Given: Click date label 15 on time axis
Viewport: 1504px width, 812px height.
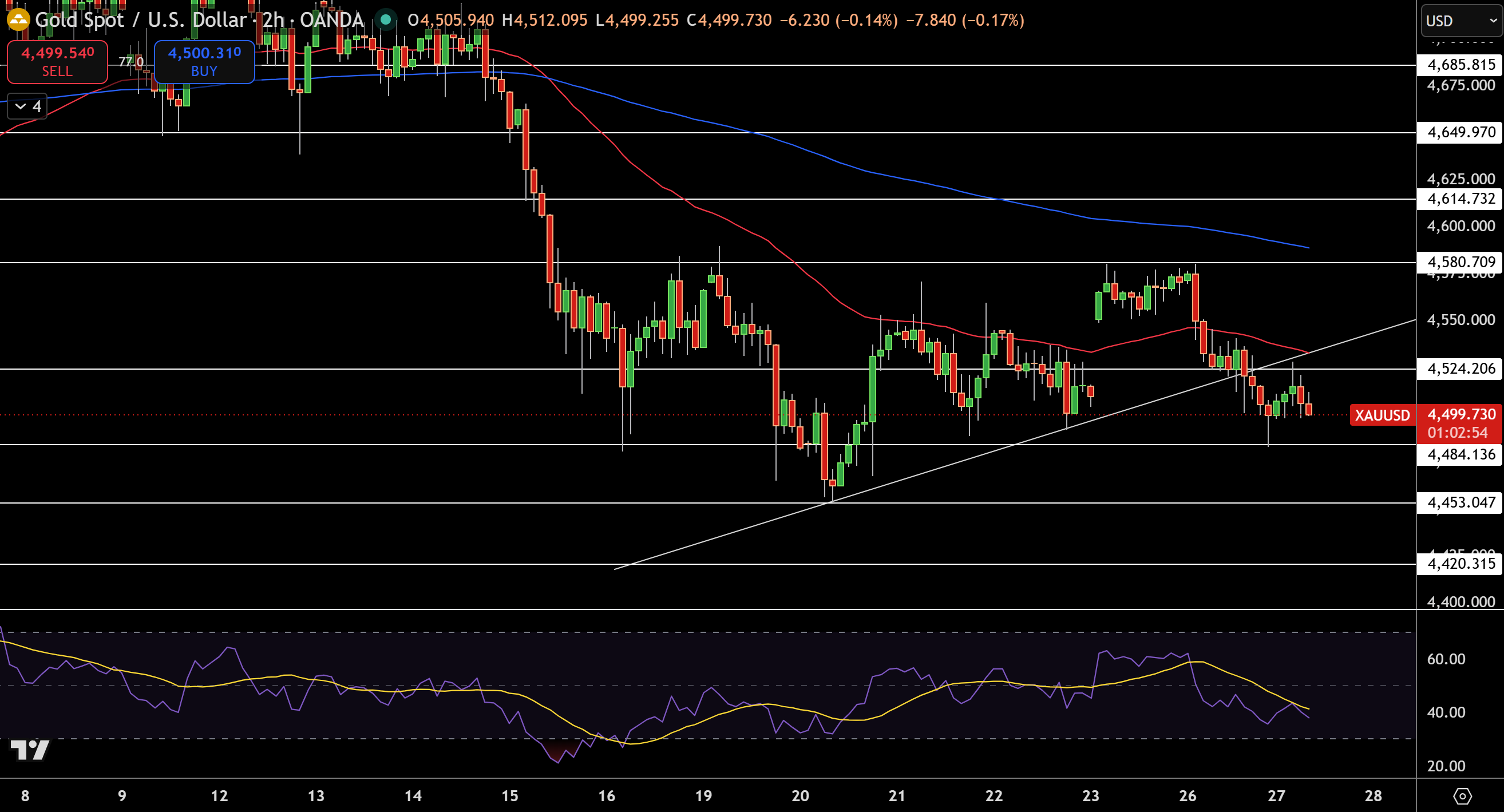Looking at the screenshot, I should (x=510, y=795).
